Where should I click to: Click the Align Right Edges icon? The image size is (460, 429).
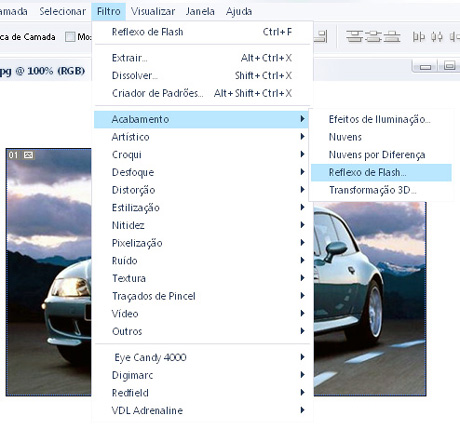coord(321,36)
